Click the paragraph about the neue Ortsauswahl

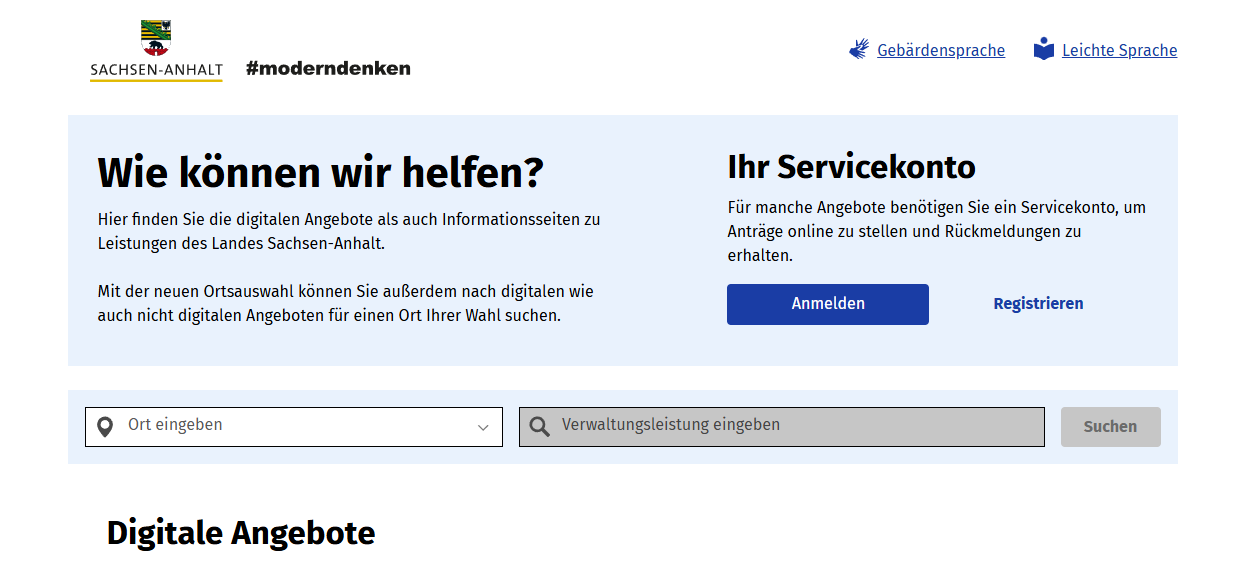click(346, 303)
